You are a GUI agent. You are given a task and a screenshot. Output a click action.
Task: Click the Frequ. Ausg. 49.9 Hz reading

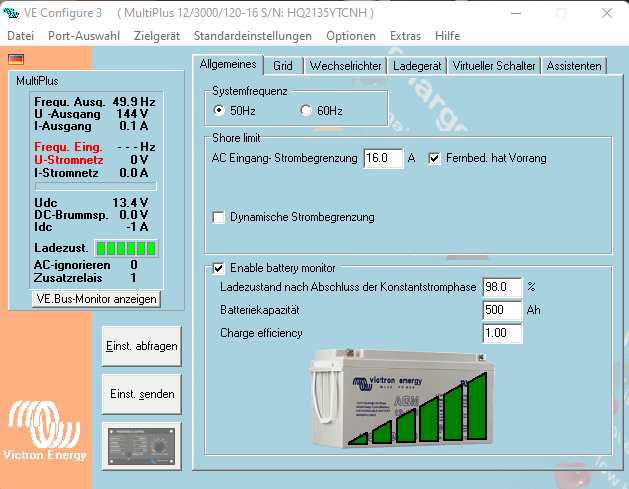pyautogui.click(x=95, y=101)
